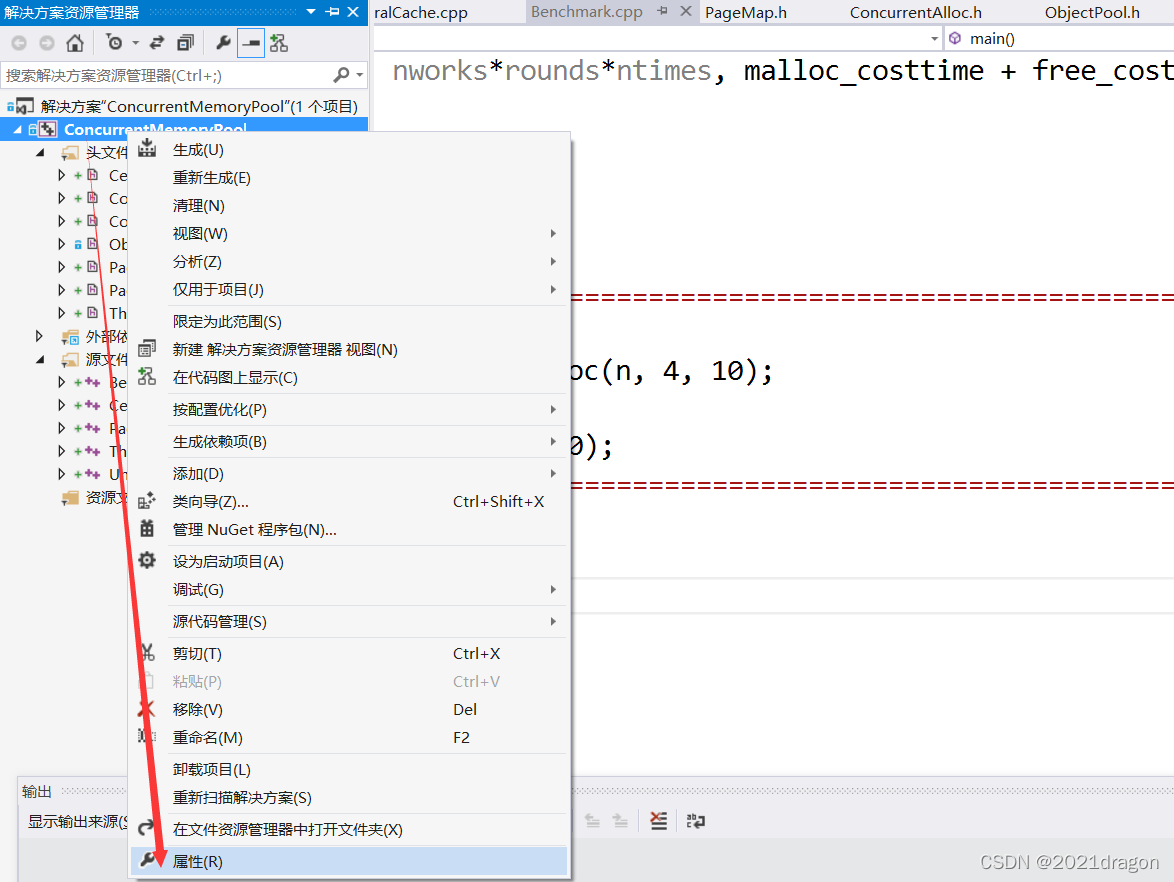Open the 调试(G) submenu
Screen dimensions: 1174x882
[x=349, y=589]
